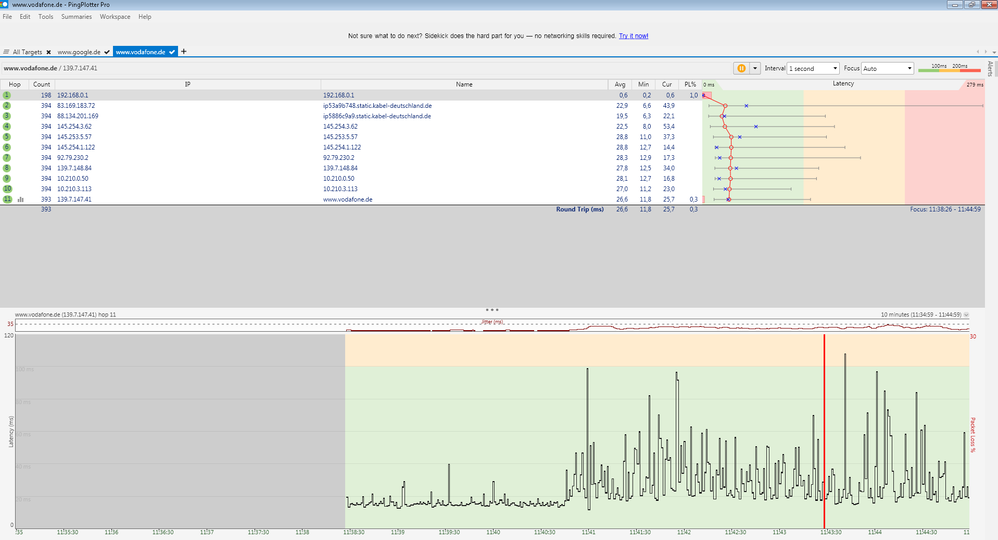
Task: Select hop 9 green circle icon
Action: click(7, 178)
